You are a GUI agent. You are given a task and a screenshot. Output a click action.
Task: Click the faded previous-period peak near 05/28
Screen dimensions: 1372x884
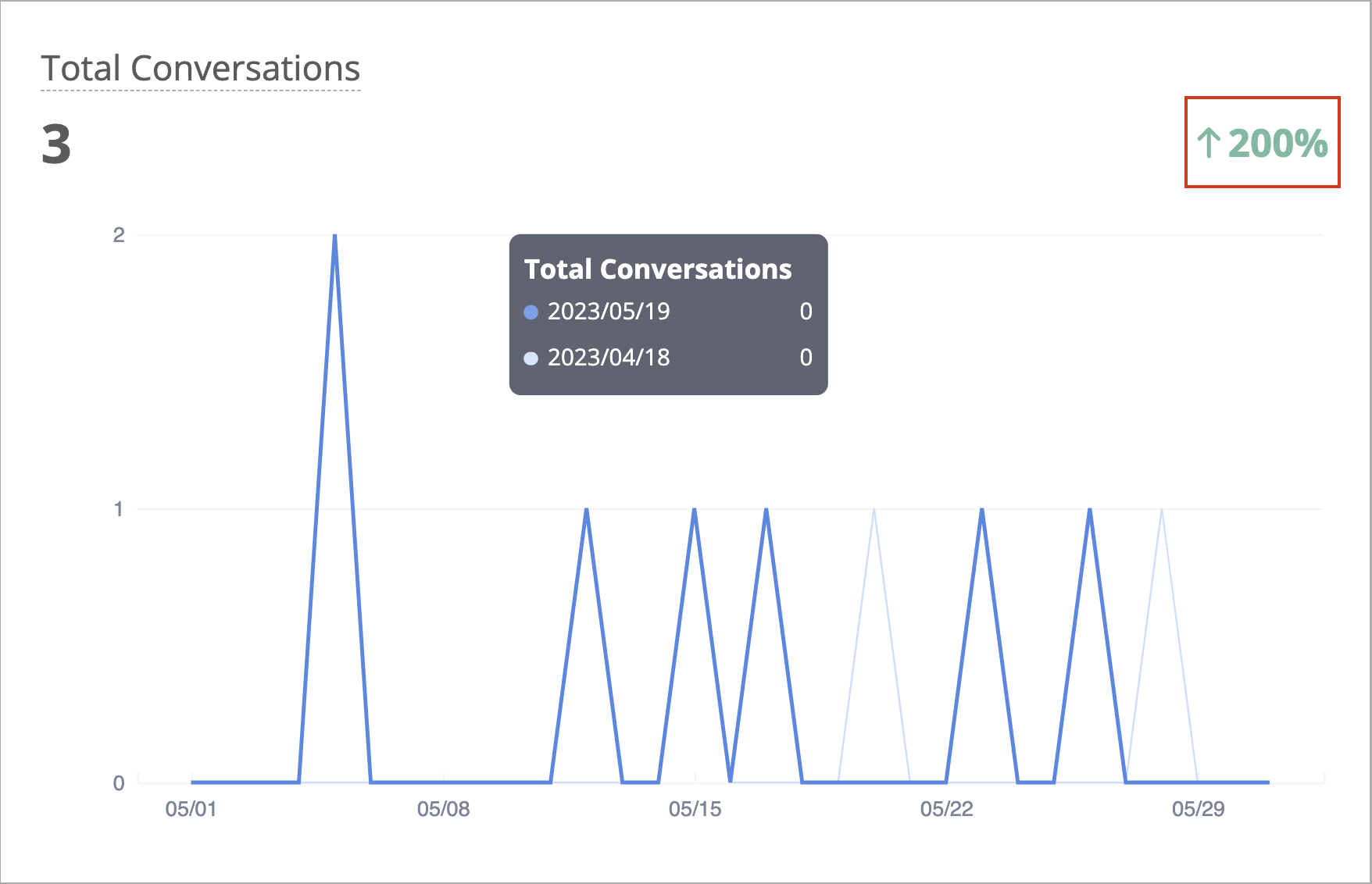(1162, 510)
